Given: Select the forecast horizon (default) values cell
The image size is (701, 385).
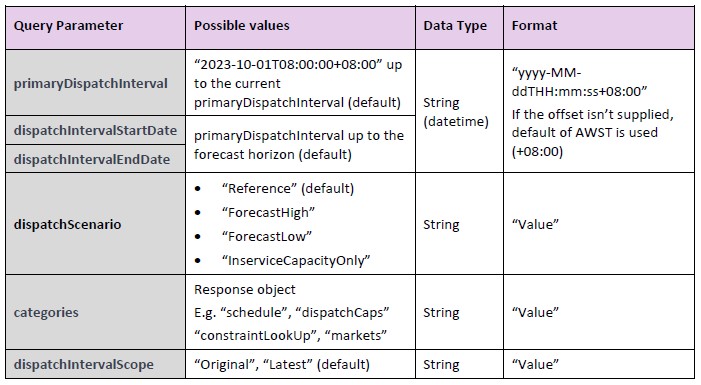Looking at the screenshot, I should tap(300, 144).
